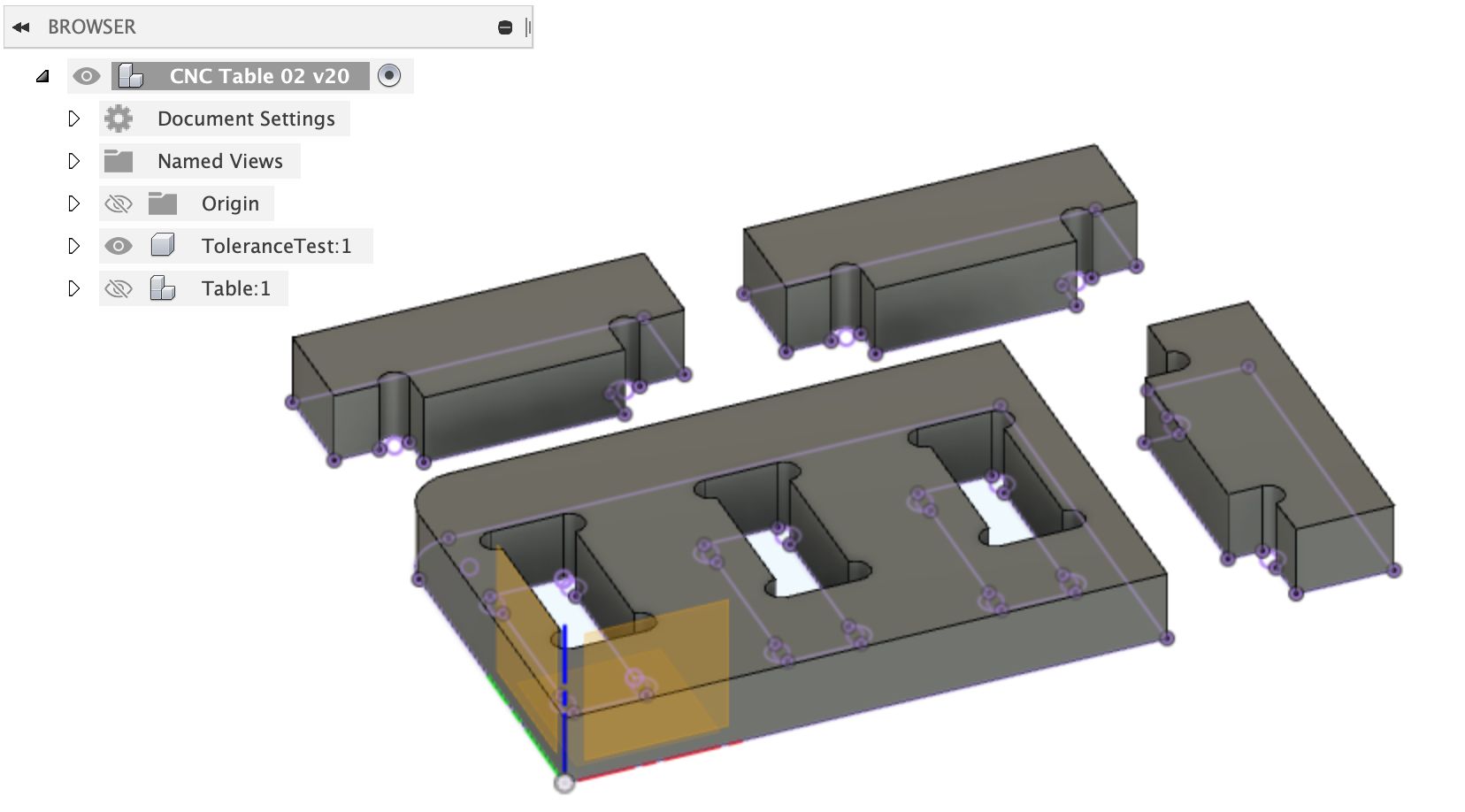Click the Named Views folder icon

(x=119, y=160)
